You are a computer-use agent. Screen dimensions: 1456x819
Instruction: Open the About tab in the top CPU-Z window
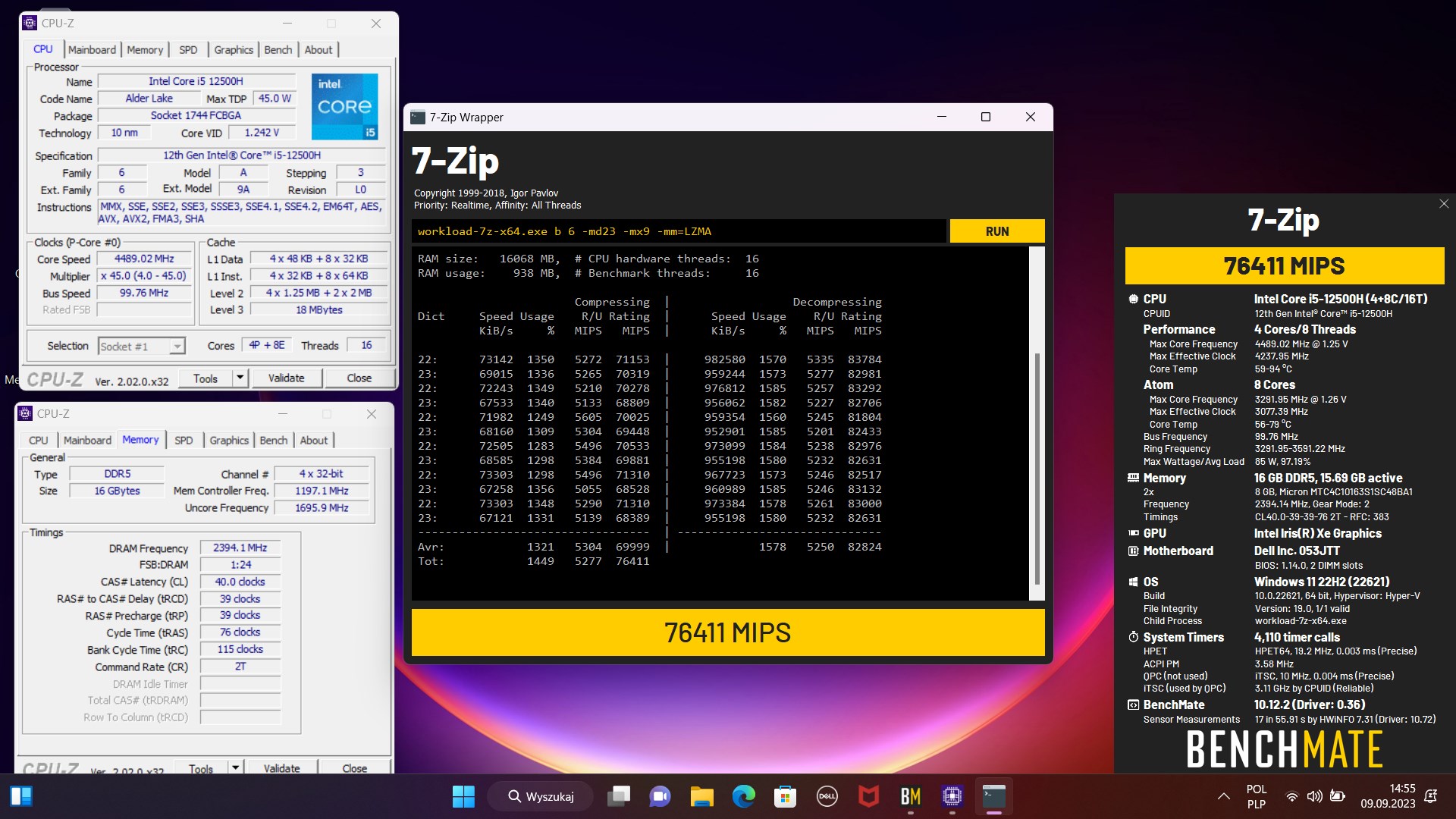tap(318, 50)
